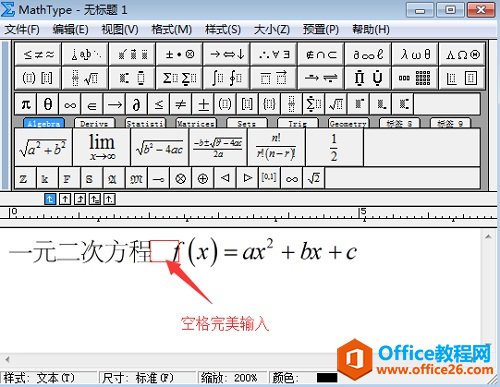Image resolution: width=500 pixels, height=387 pixels.
Task: Open the 大小(Z) menu
Action: point(272,30)
